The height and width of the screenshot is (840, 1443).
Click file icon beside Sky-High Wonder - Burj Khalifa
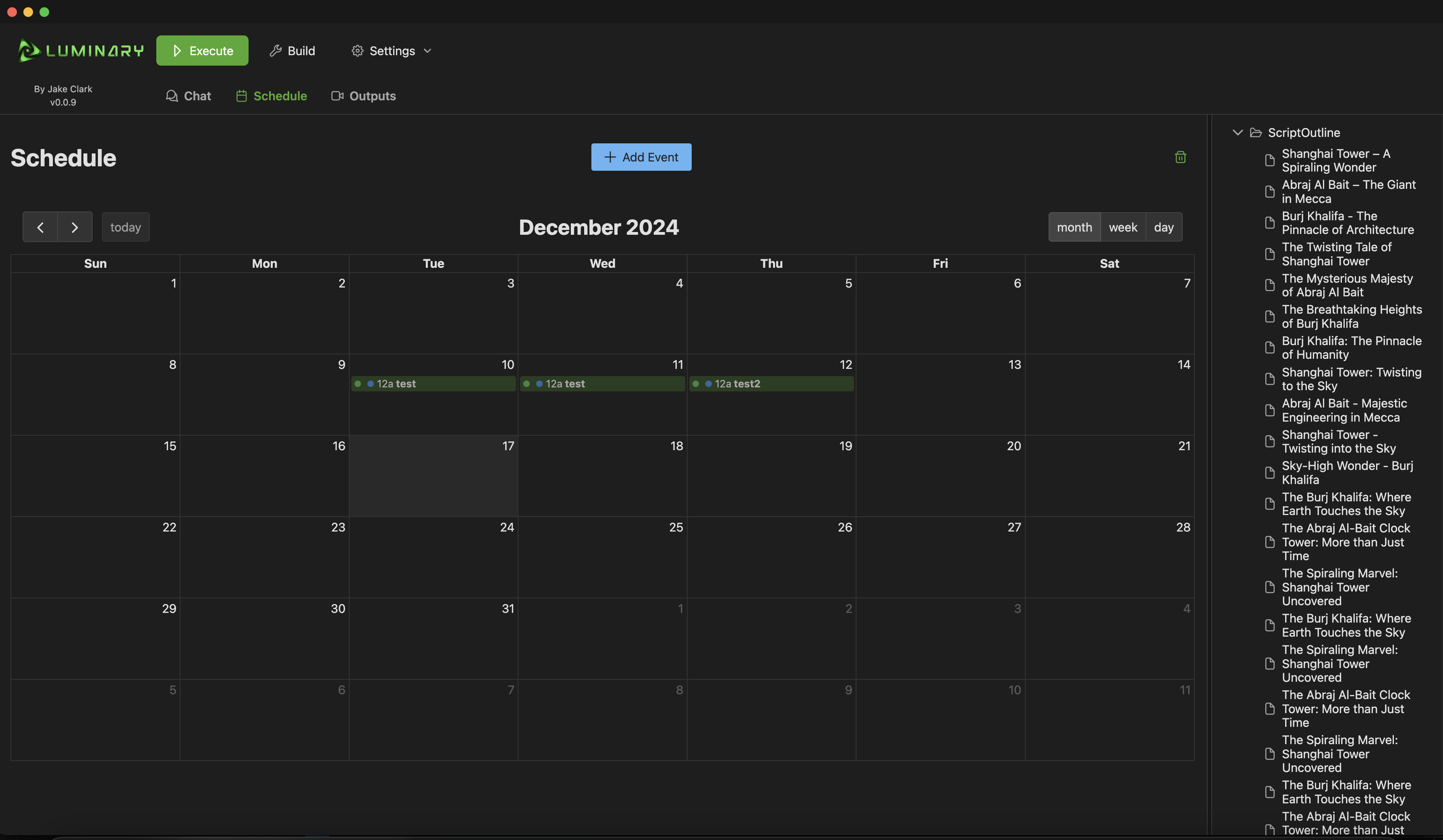(x=1269, y=473)
